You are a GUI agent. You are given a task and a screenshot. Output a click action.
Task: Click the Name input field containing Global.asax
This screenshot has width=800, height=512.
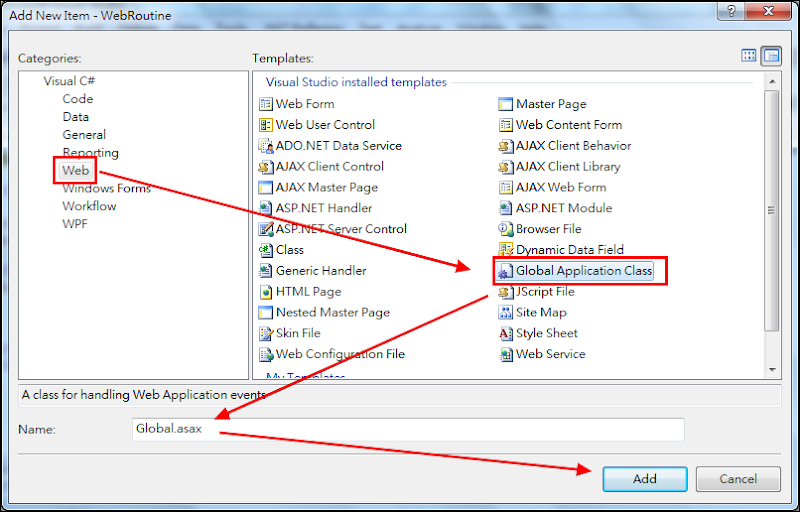click(408, 429)
